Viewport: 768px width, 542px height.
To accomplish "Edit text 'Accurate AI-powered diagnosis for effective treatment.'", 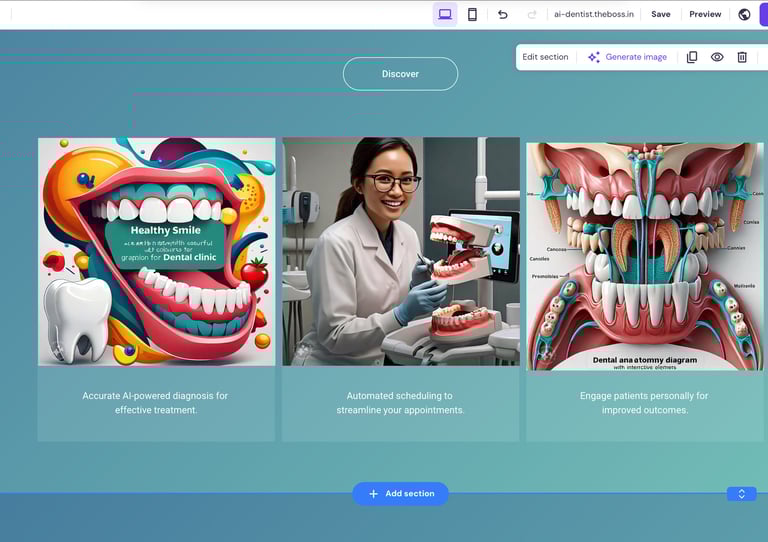I will 155,402.
